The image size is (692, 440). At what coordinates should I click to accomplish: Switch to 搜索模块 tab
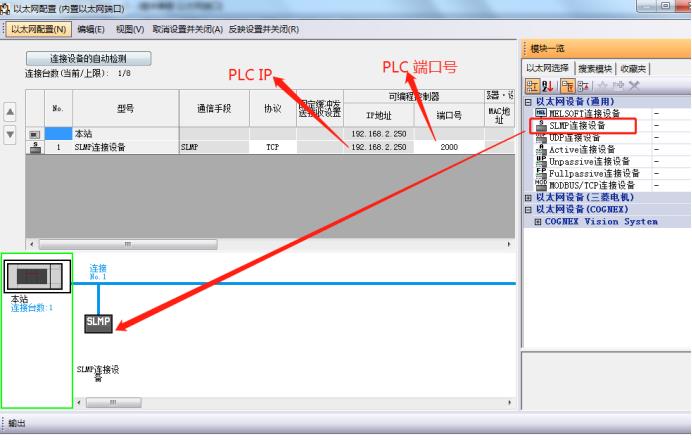[594, 68]
